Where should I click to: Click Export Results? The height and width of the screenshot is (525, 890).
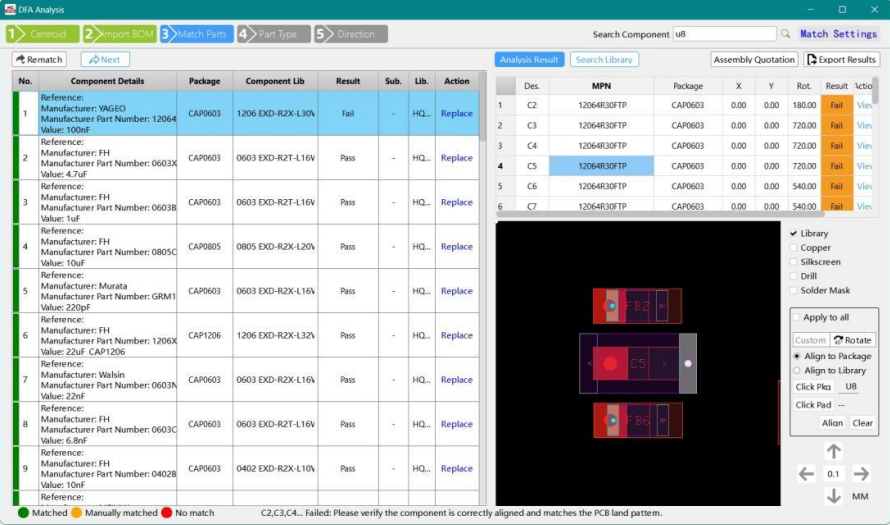[x=841, y=60]
